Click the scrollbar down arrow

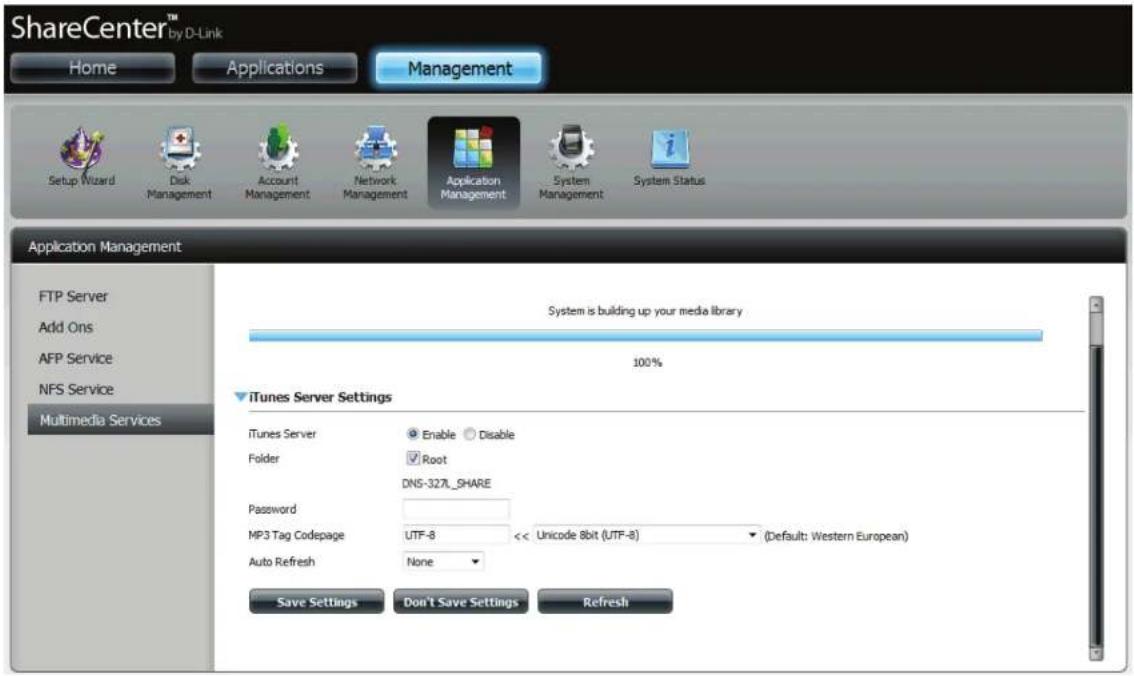[x=1096, y=653]
